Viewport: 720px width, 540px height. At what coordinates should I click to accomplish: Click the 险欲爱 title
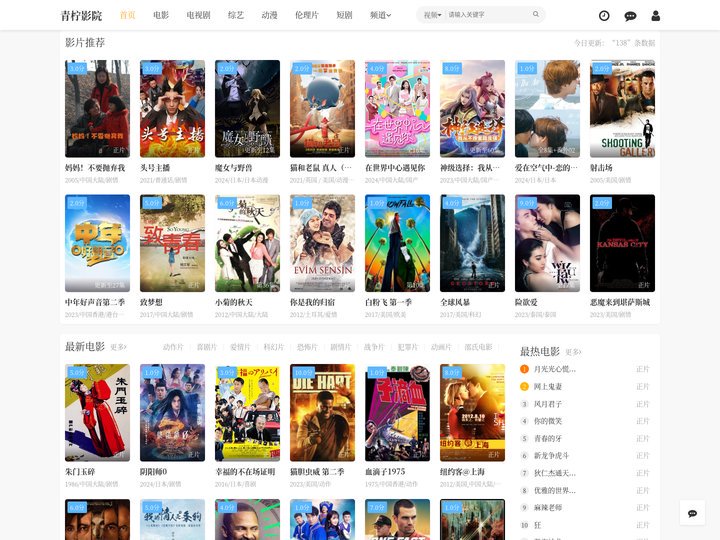[526, 303]
